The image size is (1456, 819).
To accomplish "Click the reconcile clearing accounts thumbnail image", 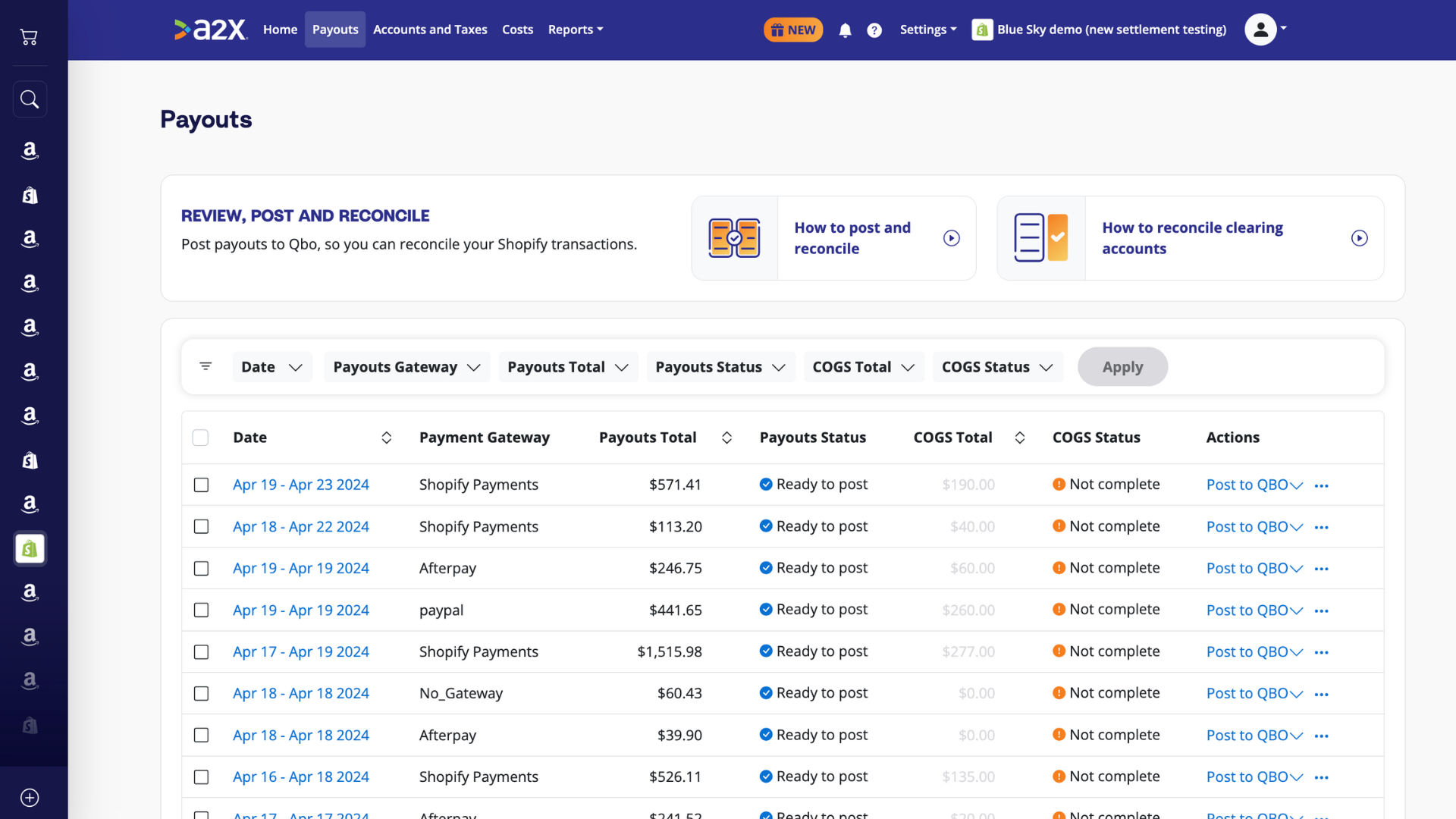I will coord(1041,238).
